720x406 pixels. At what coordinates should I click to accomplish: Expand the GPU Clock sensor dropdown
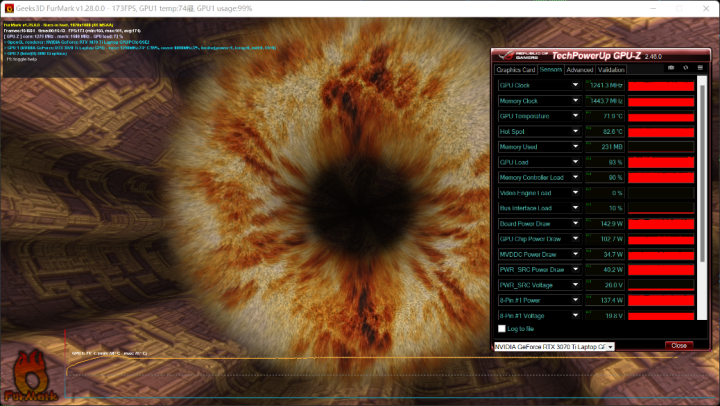[575, 85]
